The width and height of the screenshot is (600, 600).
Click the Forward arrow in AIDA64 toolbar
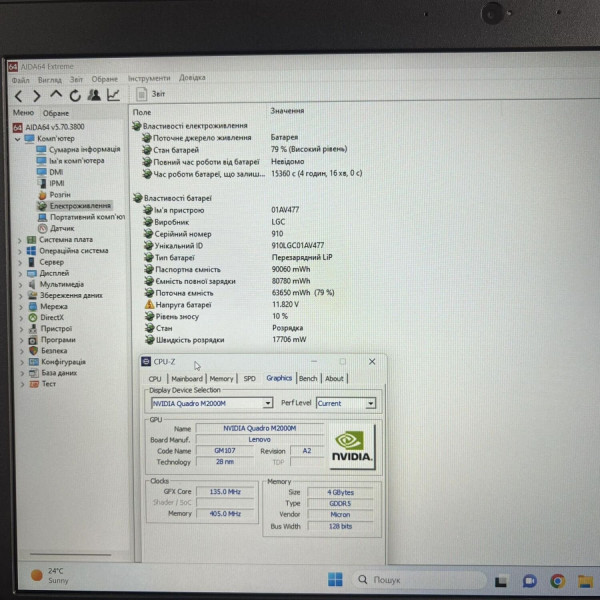click(x=37, y=96)
